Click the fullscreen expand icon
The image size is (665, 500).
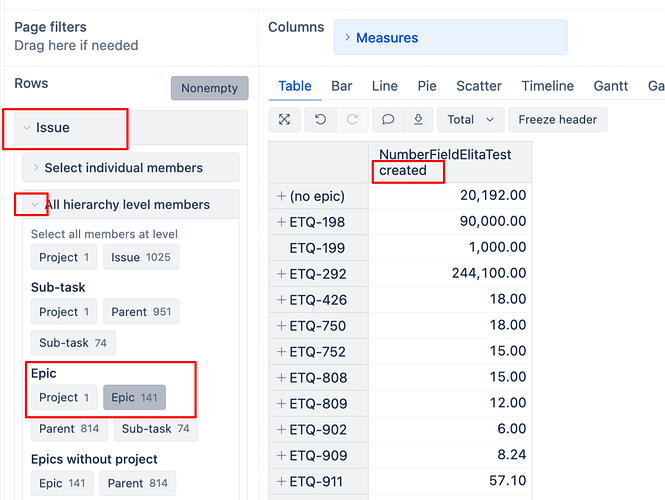[x=285, y=120]
